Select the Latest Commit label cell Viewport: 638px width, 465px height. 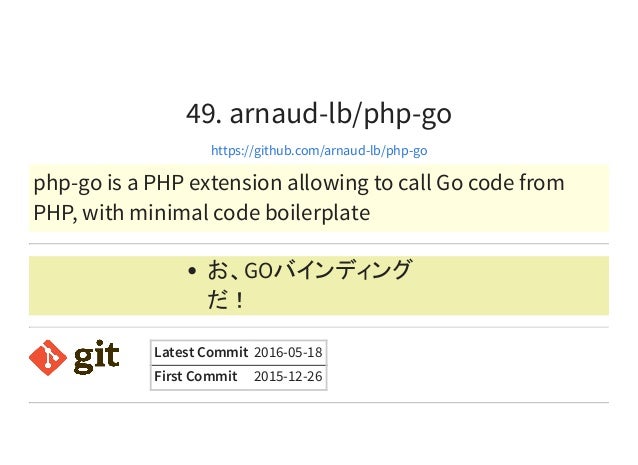click(201, 352)
